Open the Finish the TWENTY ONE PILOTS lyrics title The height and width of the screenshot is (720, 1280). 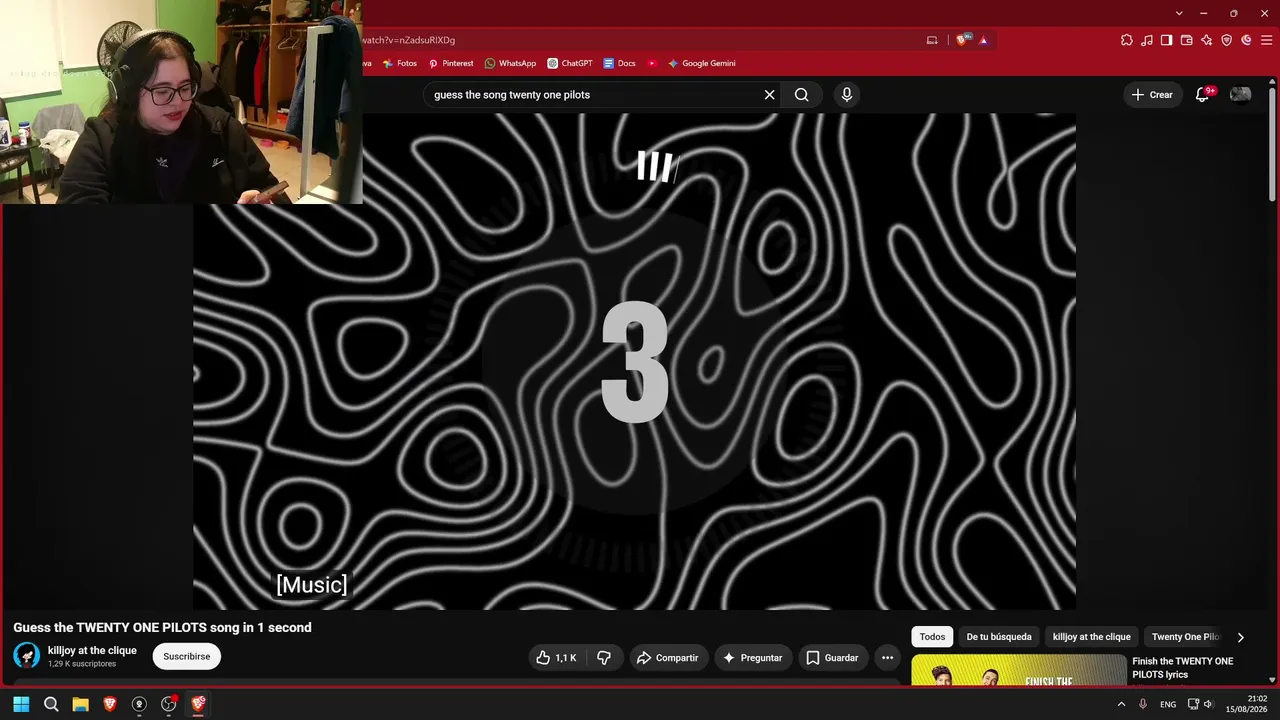click(x=1183, y=668)
